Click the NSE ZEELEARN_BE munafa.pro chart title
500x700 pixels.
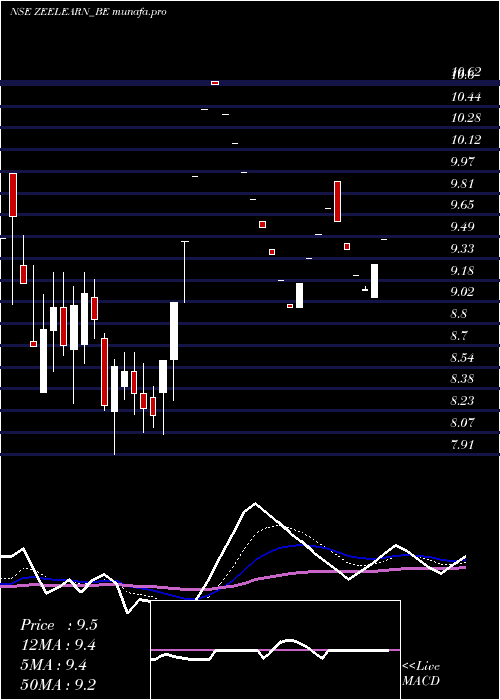point(88,12)
